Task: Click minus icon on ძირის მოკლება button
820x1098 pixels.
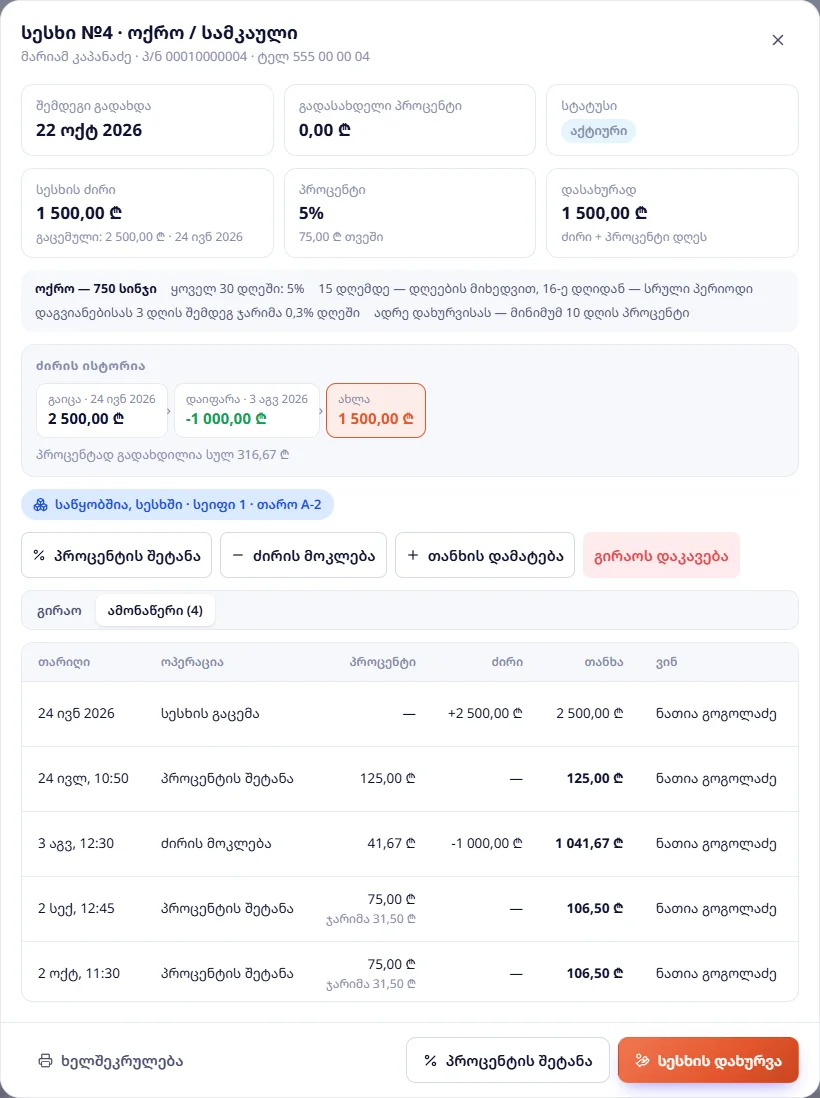Action: click(x=238, y=555)
